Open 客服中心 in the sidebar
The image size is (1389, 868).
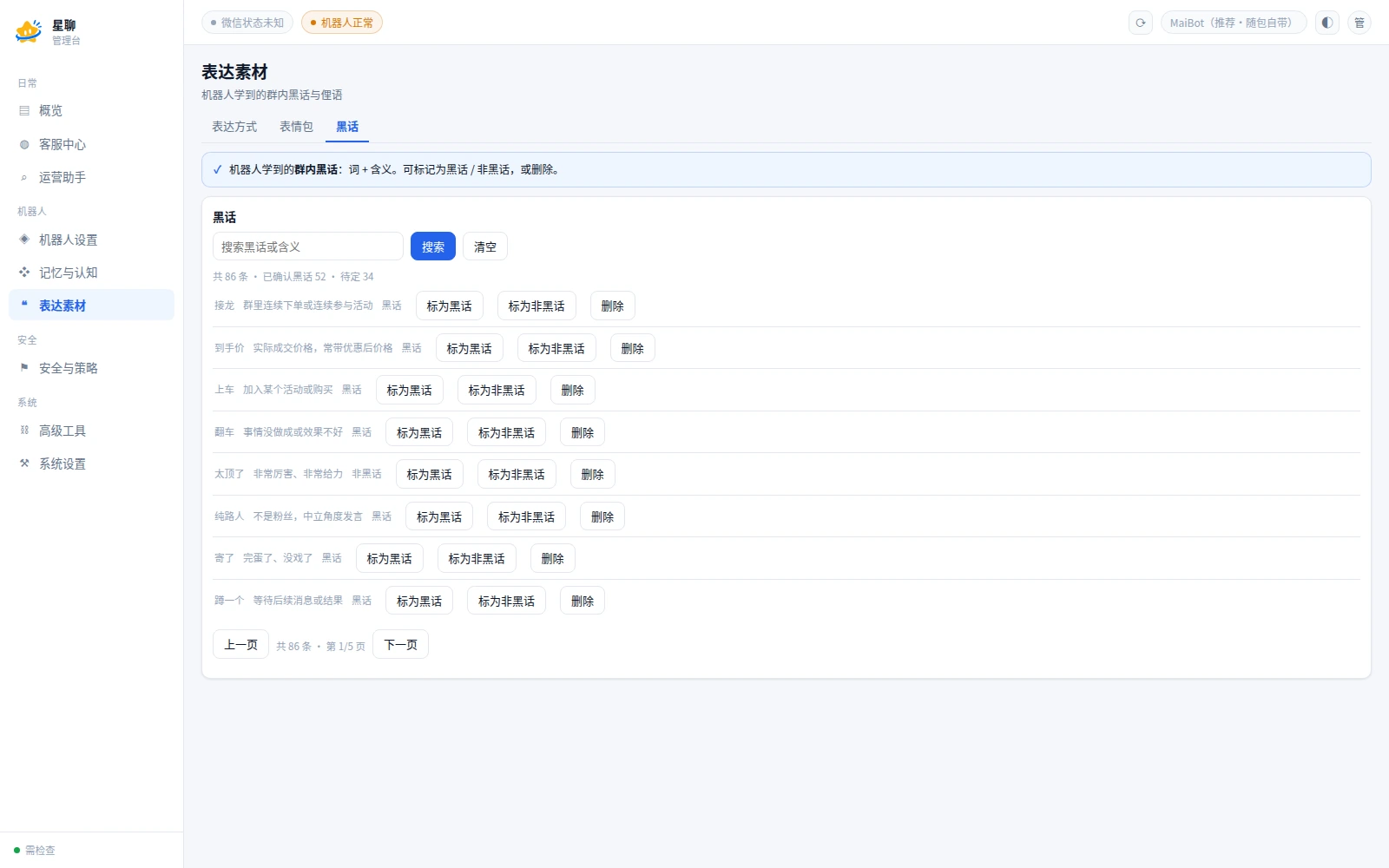coord(91,144)
